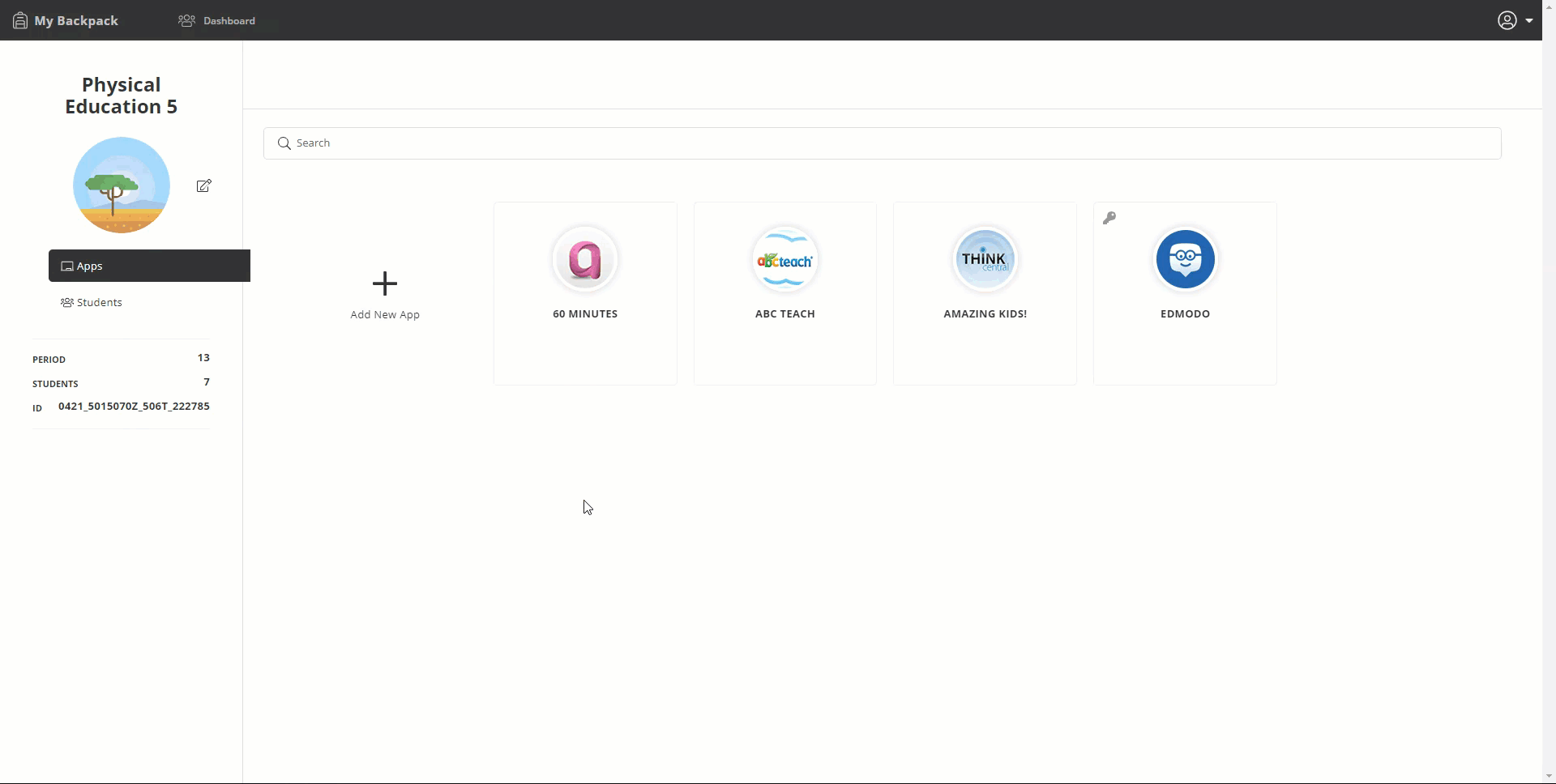This screenshot has width=1556, height=784.
Task: Focus the Search apps input field
Action: [x=891, y=143]
